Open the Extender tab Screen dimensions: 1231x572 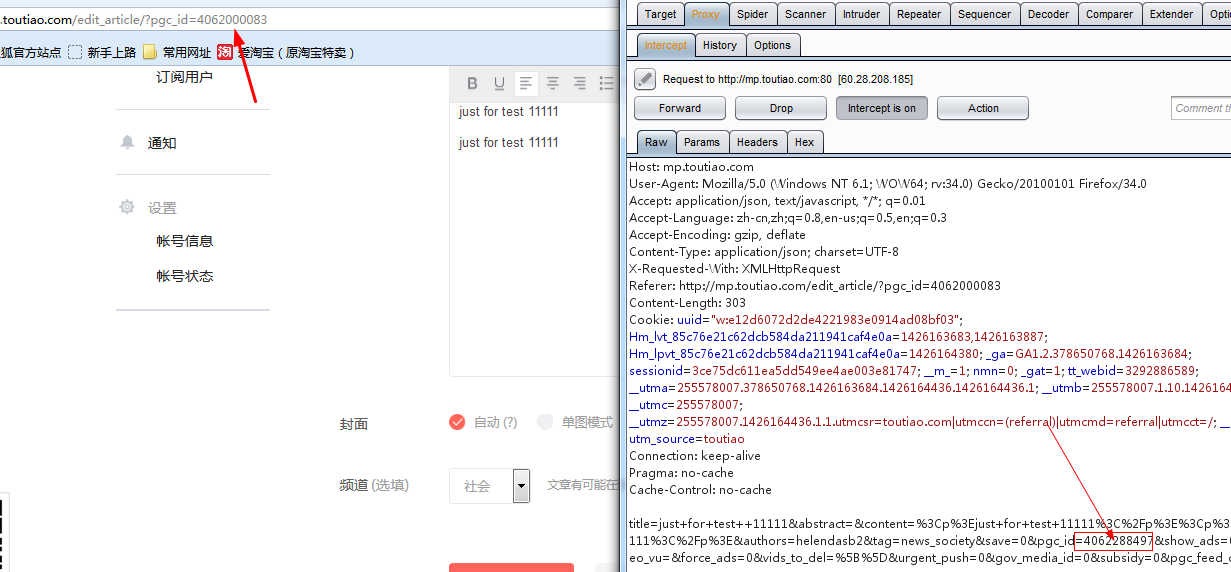(x=1172, y=14)
